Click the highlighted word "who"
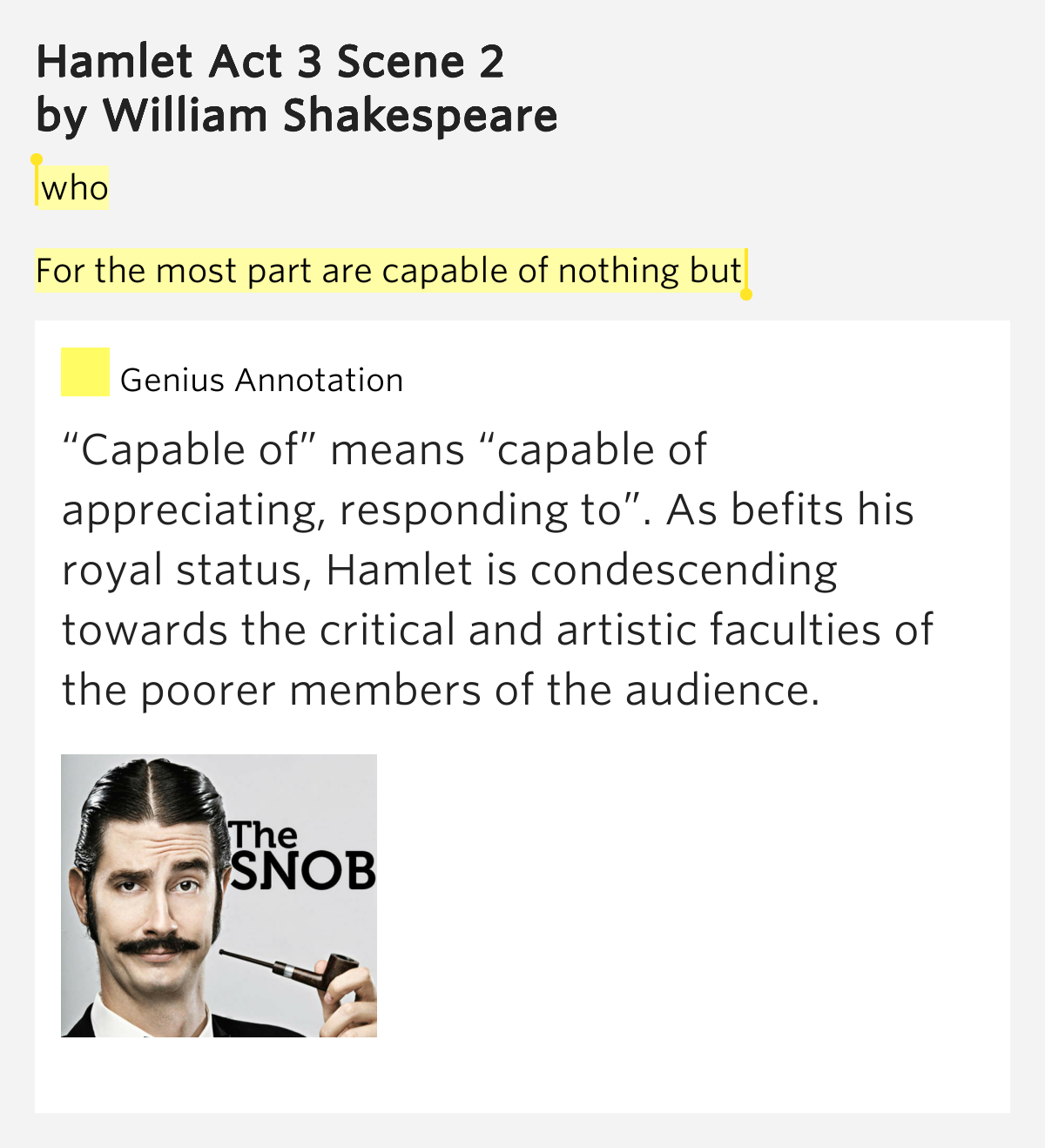 click(x=74, y=188)
